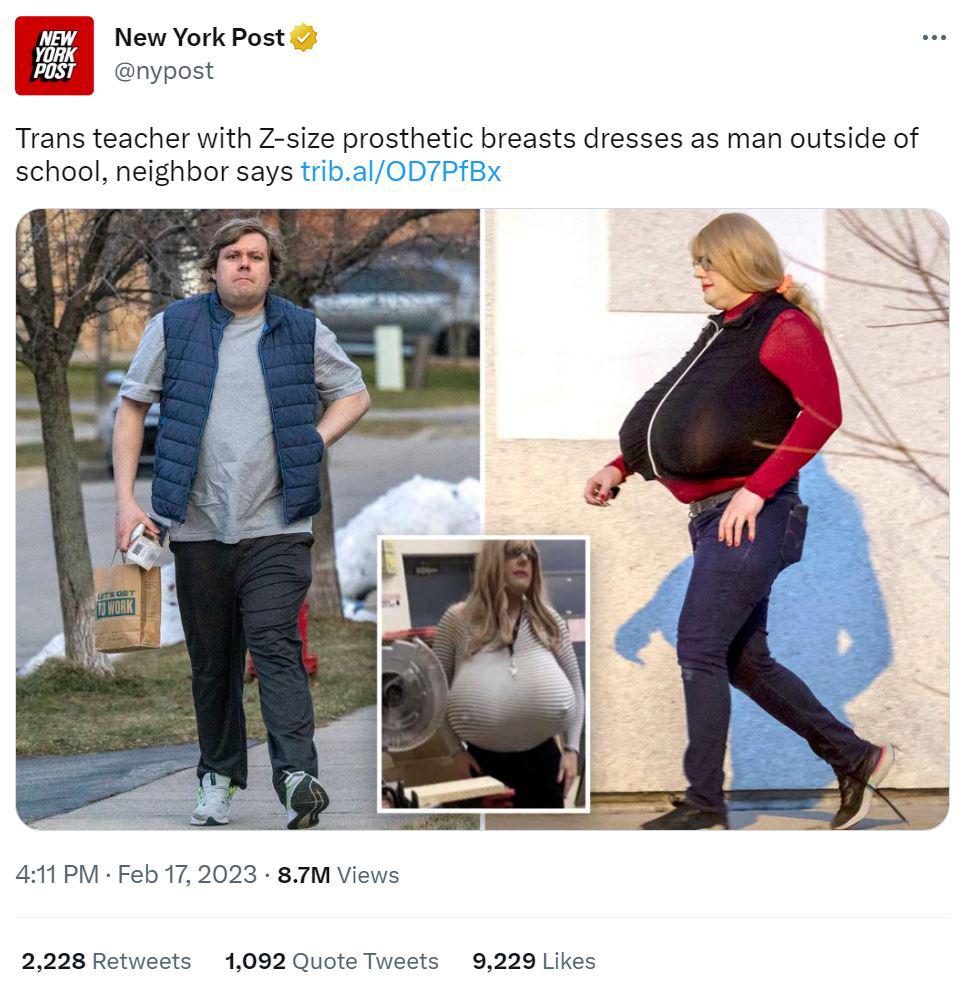Open the right photo of the tweet

[717, 519]
